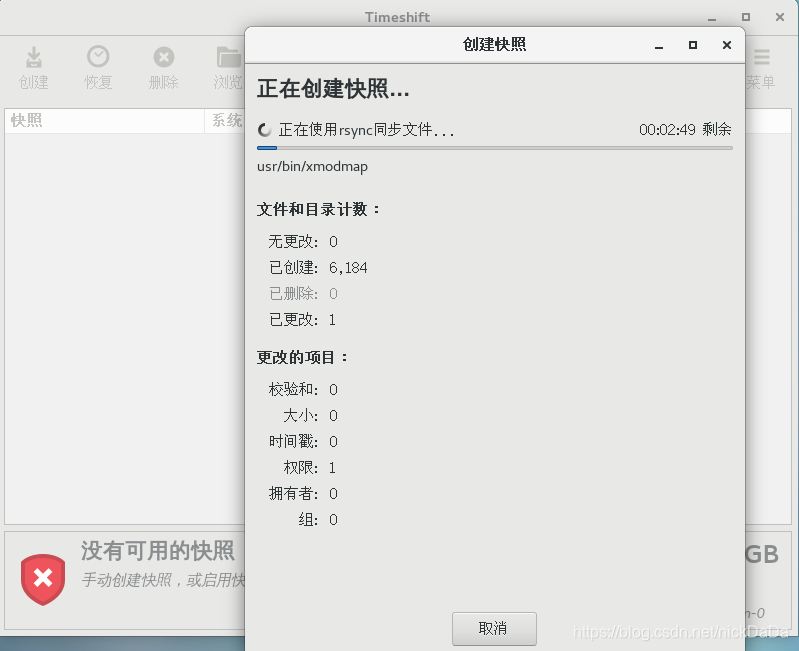799x651 pixels.
Task: Click the 大小: 0 entry
Action: pos(310,416)
